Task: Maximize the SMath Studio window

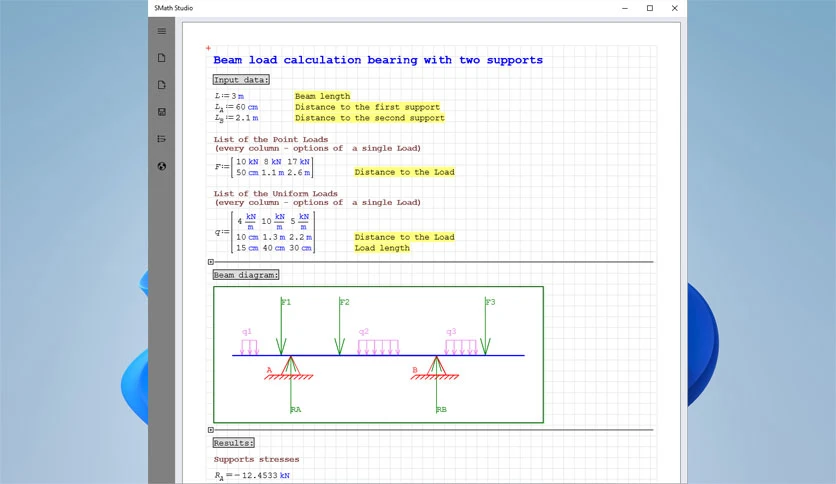Action: point(650,8)
